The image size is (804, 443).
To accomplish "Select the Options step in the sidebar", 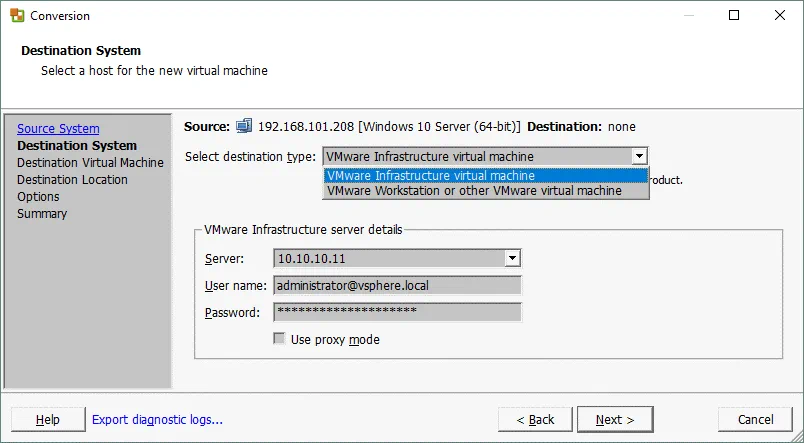I will [x=38, y=197].
